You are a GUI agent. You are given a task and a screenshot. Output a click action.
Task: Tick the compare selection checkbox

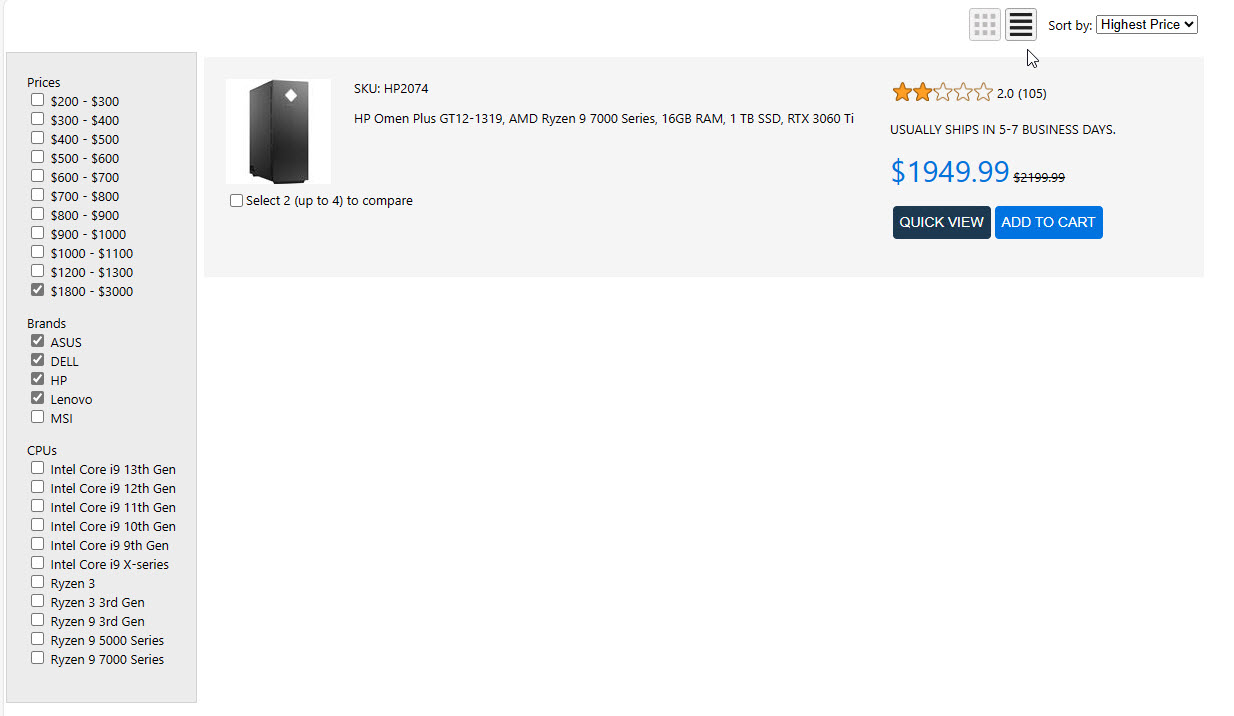[x=237, y=201]
